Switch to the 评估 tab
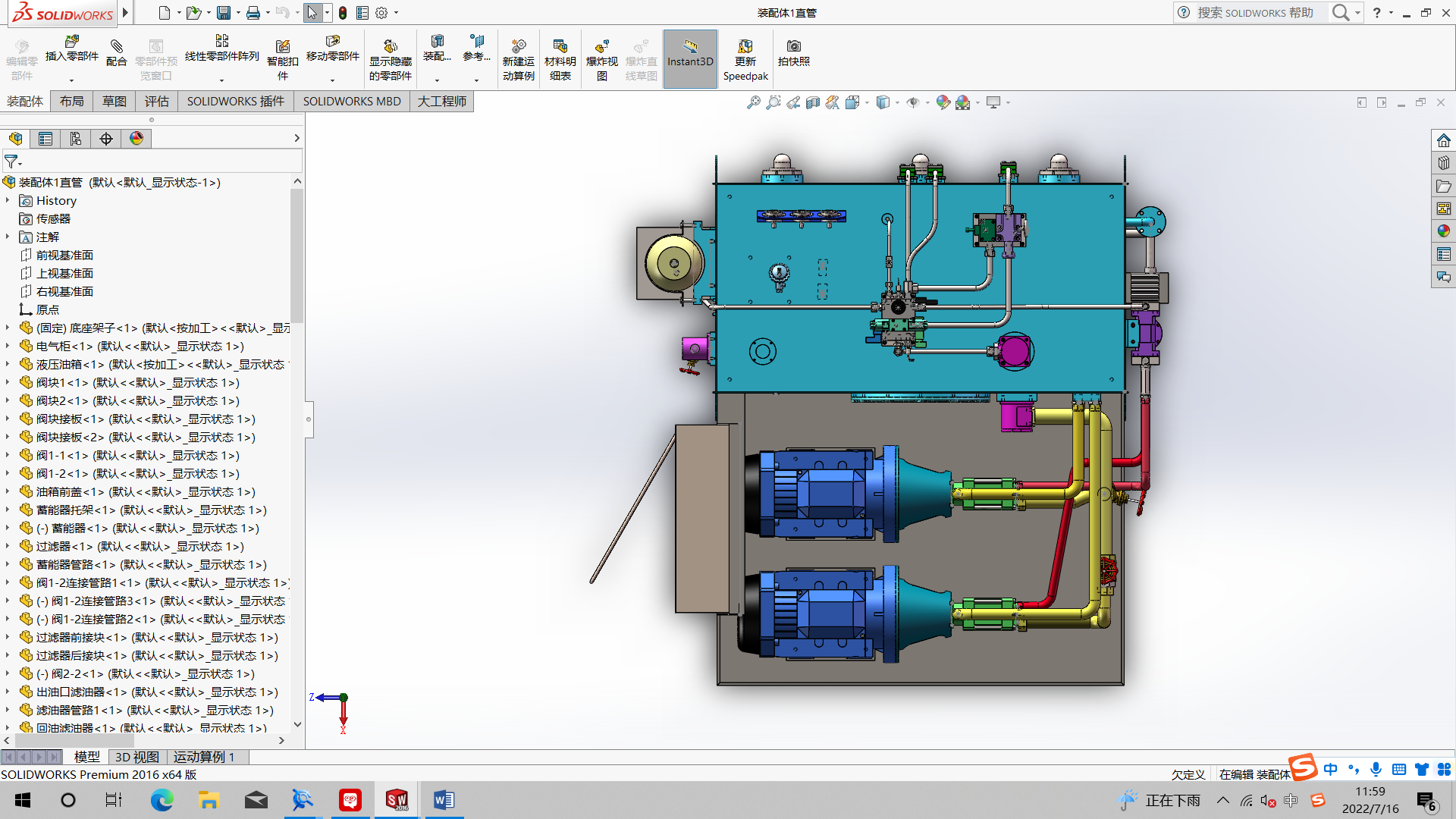Screen dimensions: 1456x819 pos(156,102)
